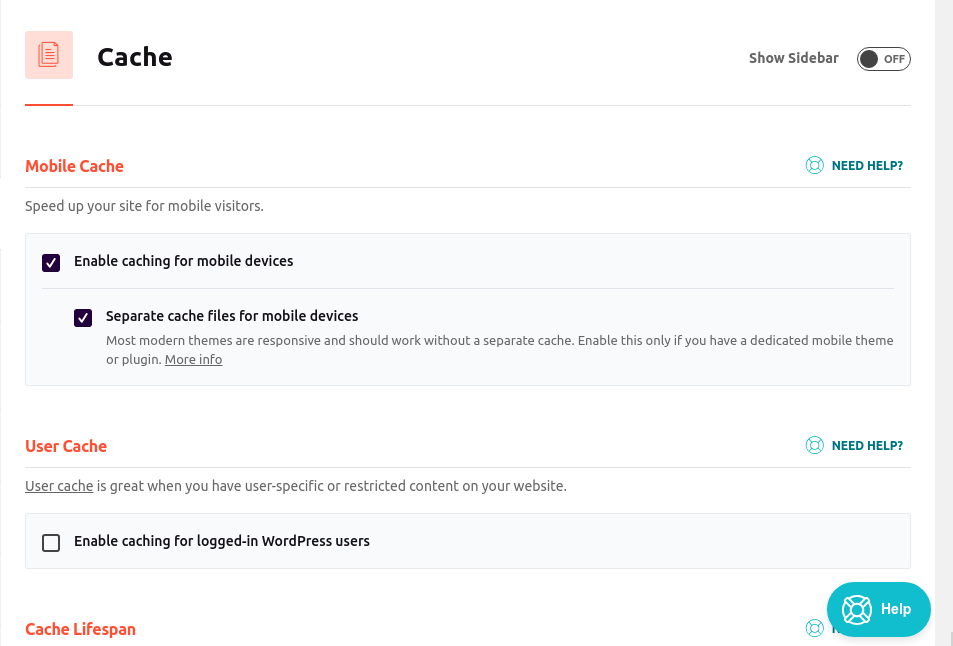Click the lifebuoy icon beside Mobile Cache help

(814, 165)
